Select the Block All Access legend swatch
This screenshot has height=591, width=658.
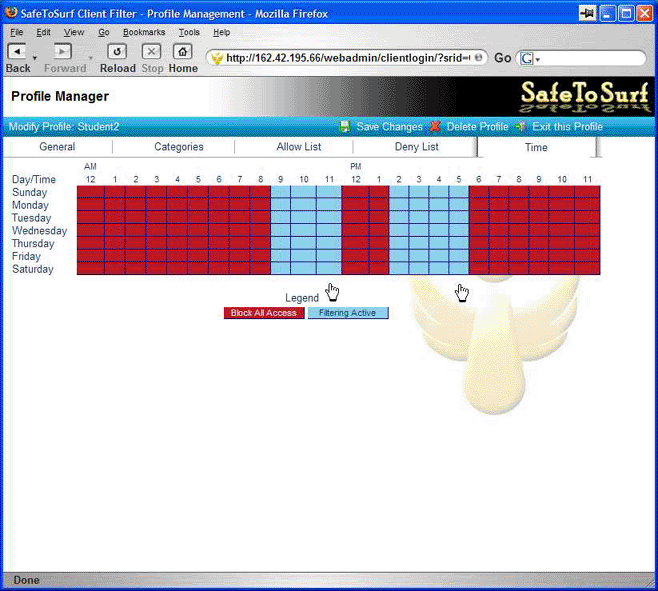tap(264, 313)
